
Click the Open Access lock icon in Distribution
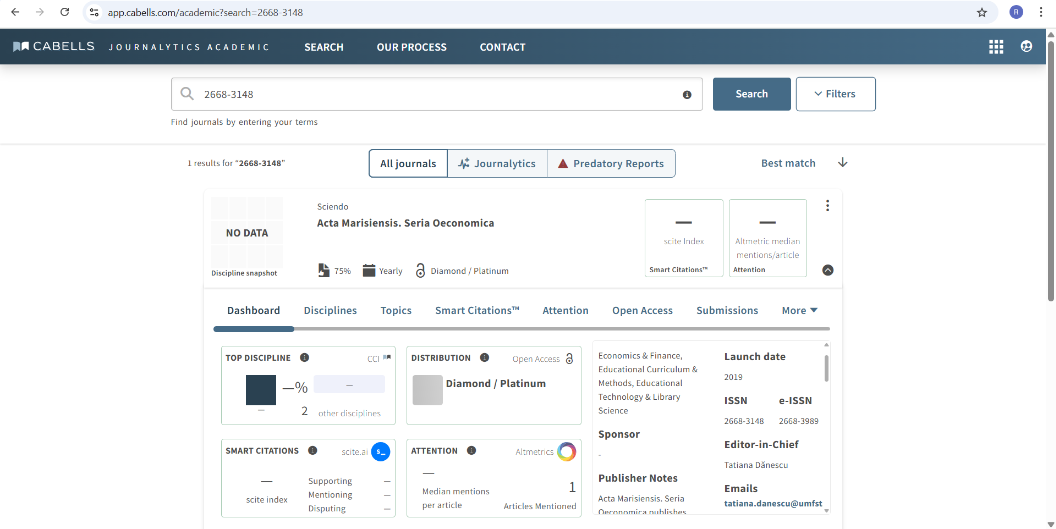coord(569,359)
